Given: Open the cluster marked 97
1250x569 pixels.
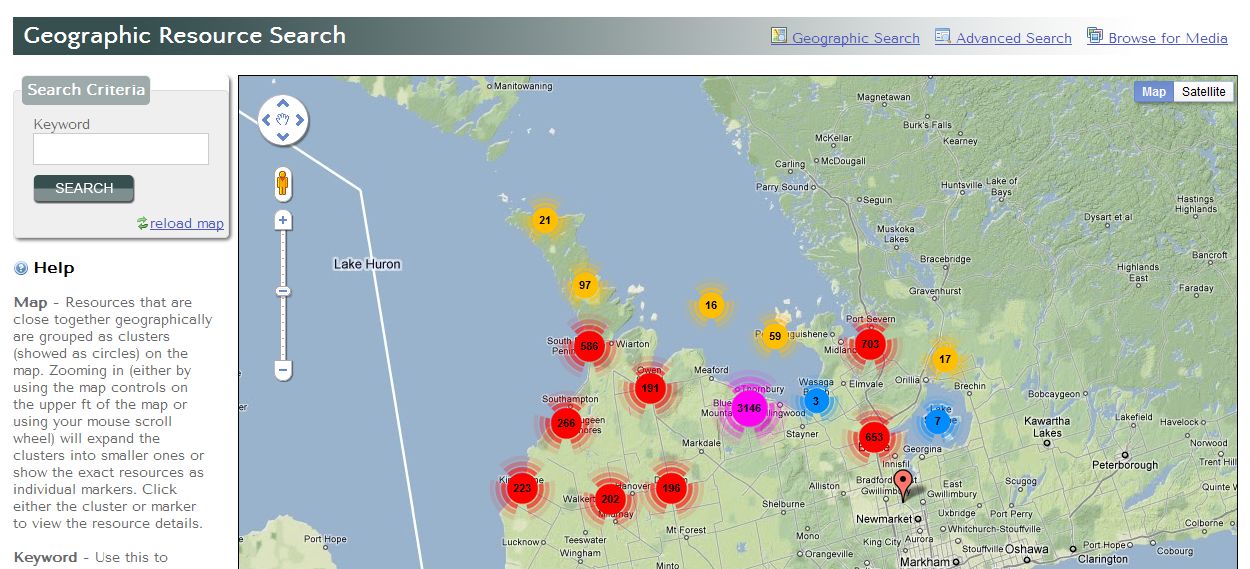Looking at the screenshot, I should [x=585, y=286].
